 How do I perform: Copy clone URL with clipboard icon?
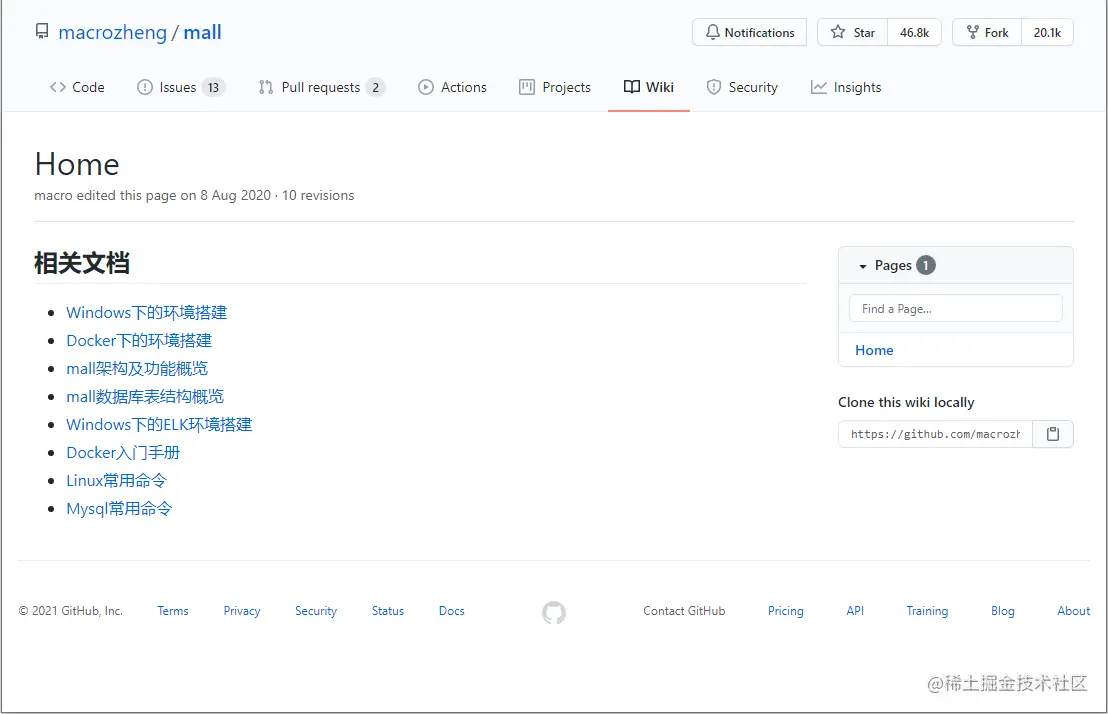coord(1053,434)
